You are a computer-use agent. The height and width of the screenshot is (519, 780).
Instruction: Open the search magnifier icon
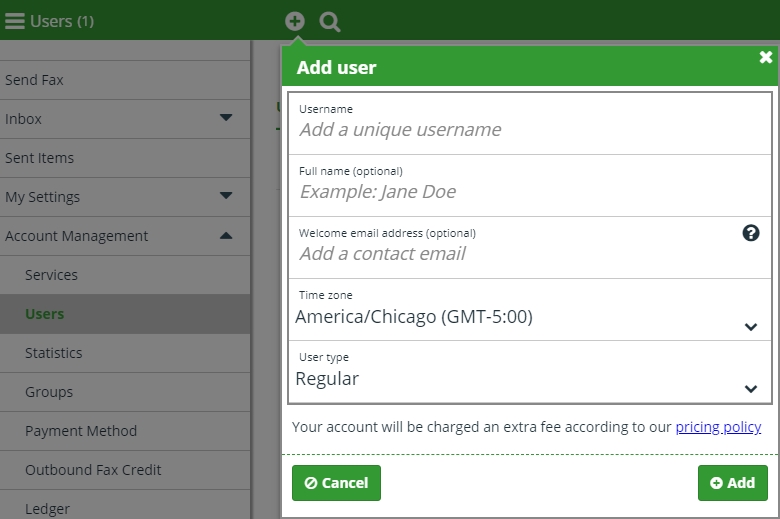330,22
